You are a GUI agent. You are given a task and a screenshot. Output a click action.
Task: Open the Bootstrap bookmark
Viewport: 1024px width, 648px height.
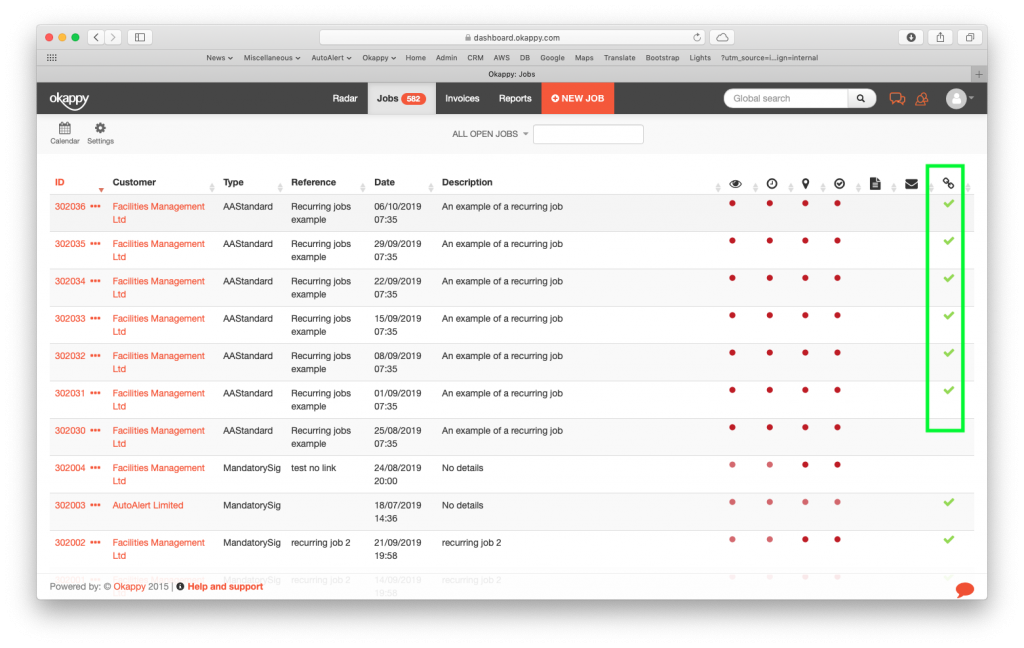point(662,57)
